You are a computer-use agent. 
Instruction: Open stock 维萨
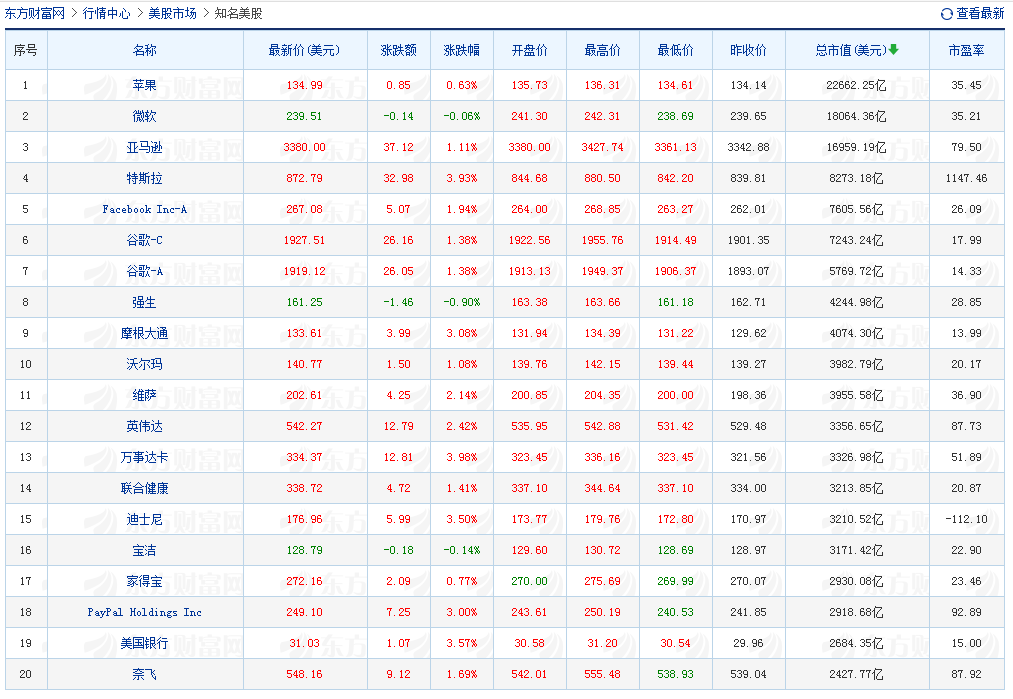(x=145, y=395)
